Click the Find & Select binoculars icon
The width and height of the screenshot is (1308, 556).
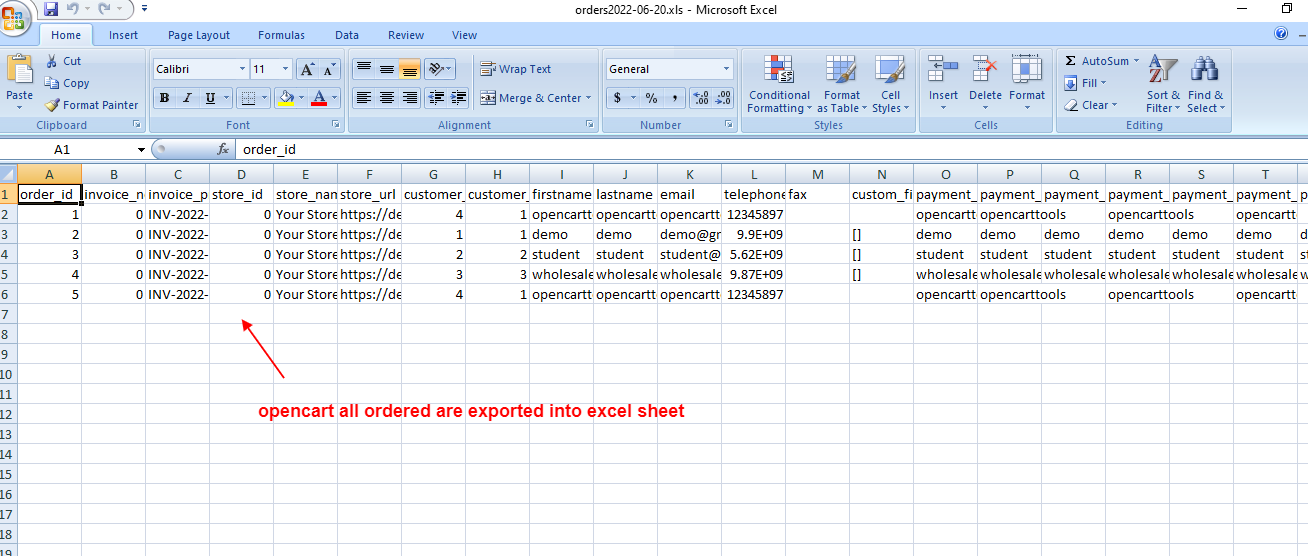click(x=1204, y=70)
